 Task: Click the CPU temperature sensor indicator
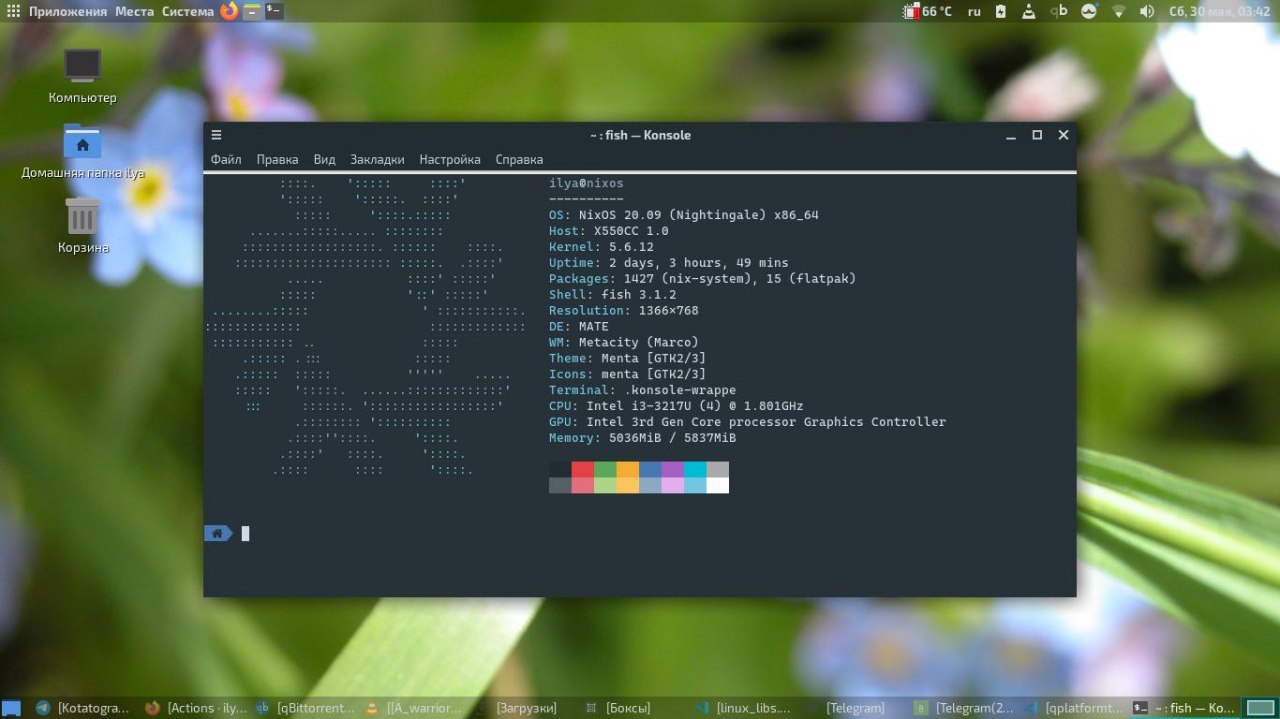pyautogui.click(x=927, y=11)
